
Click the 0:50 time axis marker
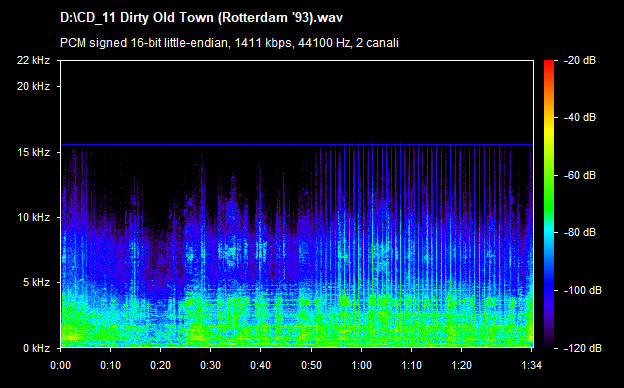click(x=311, y=365)
